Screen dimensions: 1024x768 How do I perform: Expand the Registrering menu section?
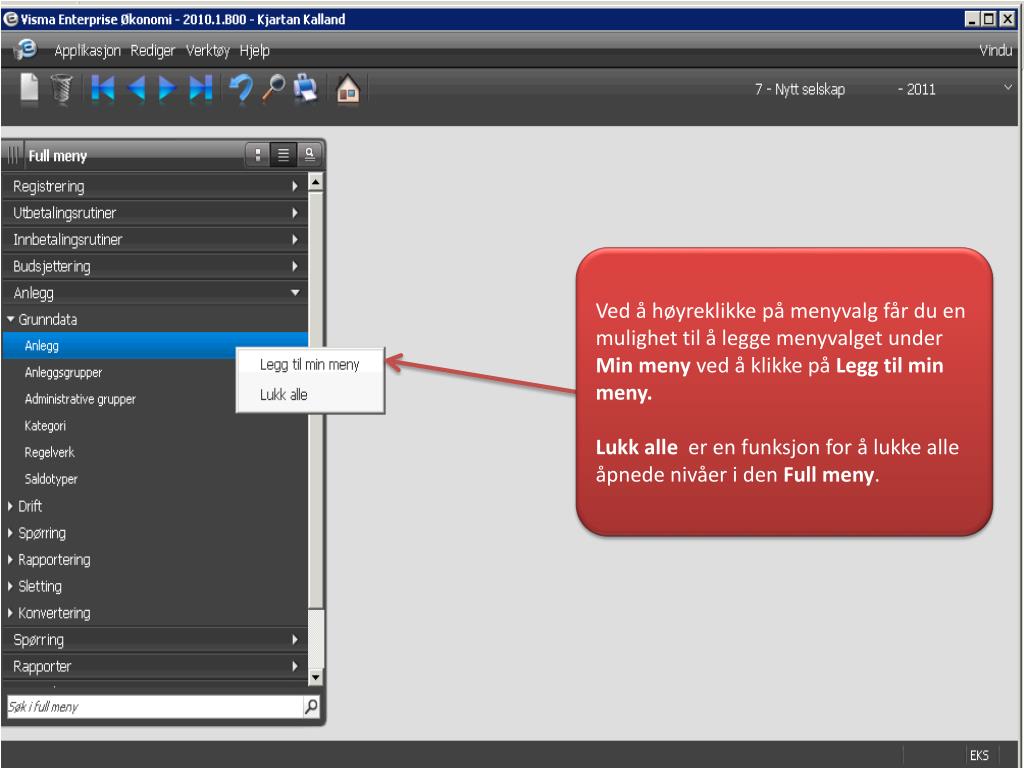[x=155, y=186]
